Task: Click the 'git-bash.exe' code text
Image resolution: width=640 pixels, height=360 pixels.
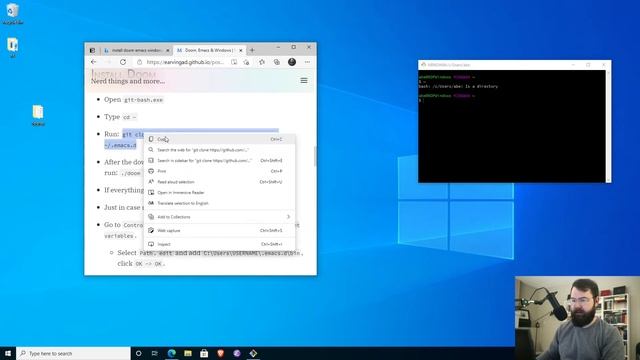Action: pos(143,100)
